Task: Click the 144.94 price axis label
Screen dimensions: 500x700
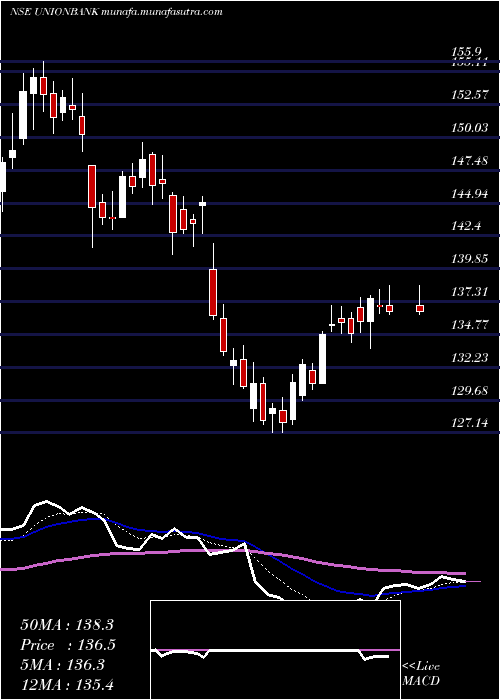Action: coord(469,194)
